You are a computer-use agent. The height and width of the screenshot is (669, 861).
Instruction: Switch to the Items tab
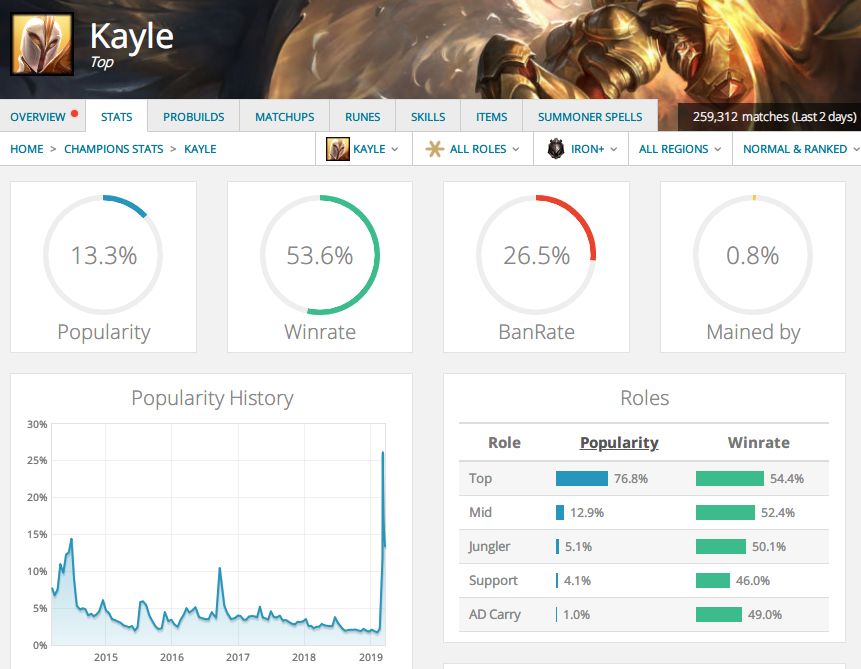[491, 117]
